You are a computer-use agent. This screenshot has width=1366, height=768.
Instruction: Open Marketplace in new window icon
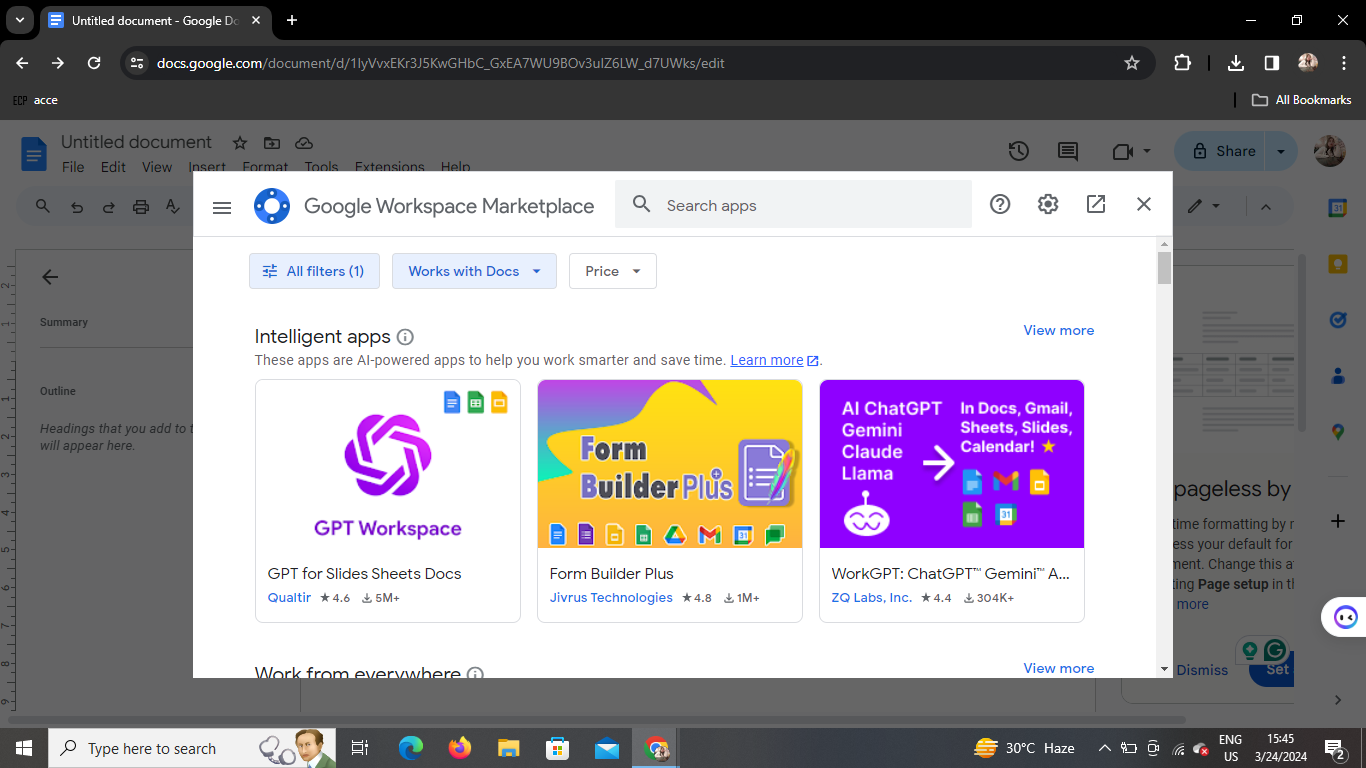1096,204
